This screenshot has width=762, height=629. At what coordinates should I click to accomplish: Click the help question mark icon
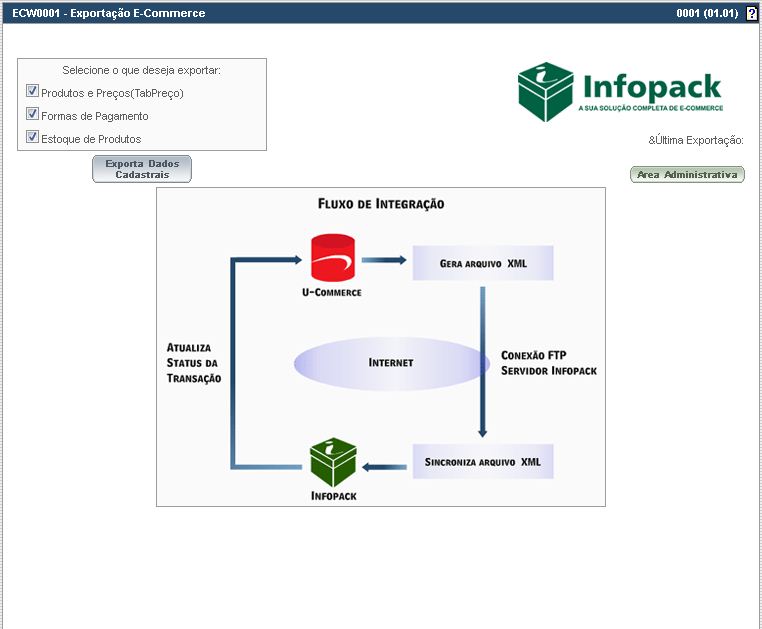pyautogui.click(x=752, y=14)
